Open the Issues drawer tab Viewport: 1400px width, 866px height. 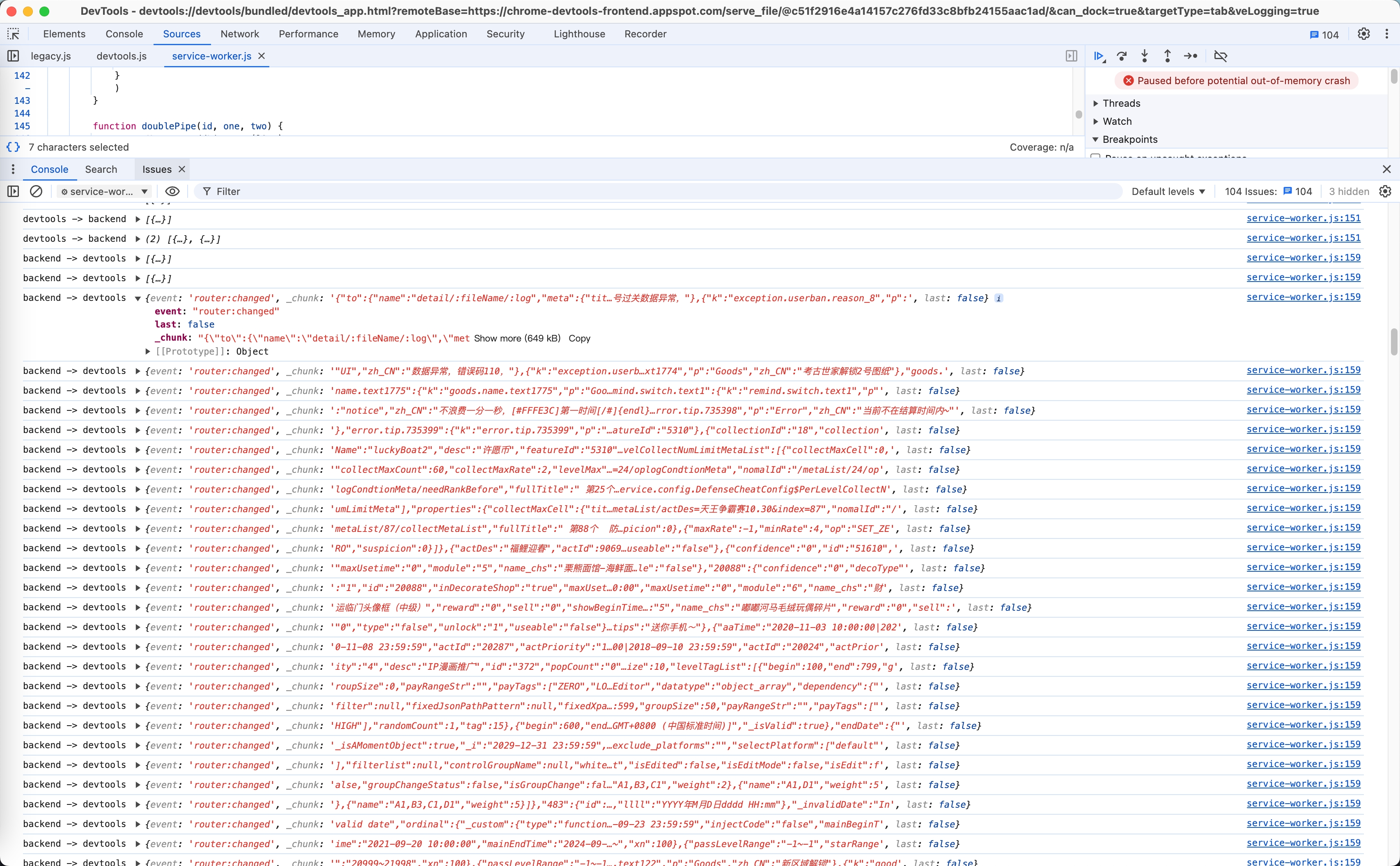tap(156, 170)
